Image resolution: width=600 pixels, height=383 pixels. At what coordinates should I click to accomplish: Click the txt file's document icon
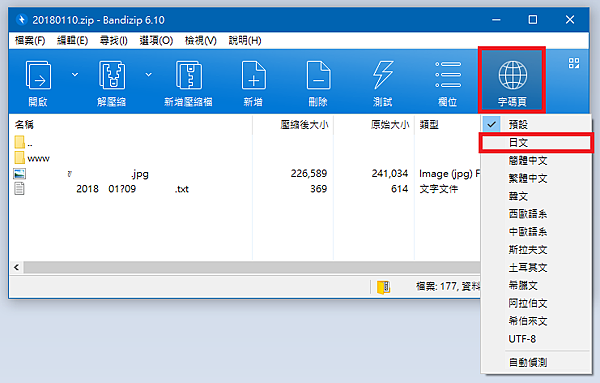tap(19, 189)
